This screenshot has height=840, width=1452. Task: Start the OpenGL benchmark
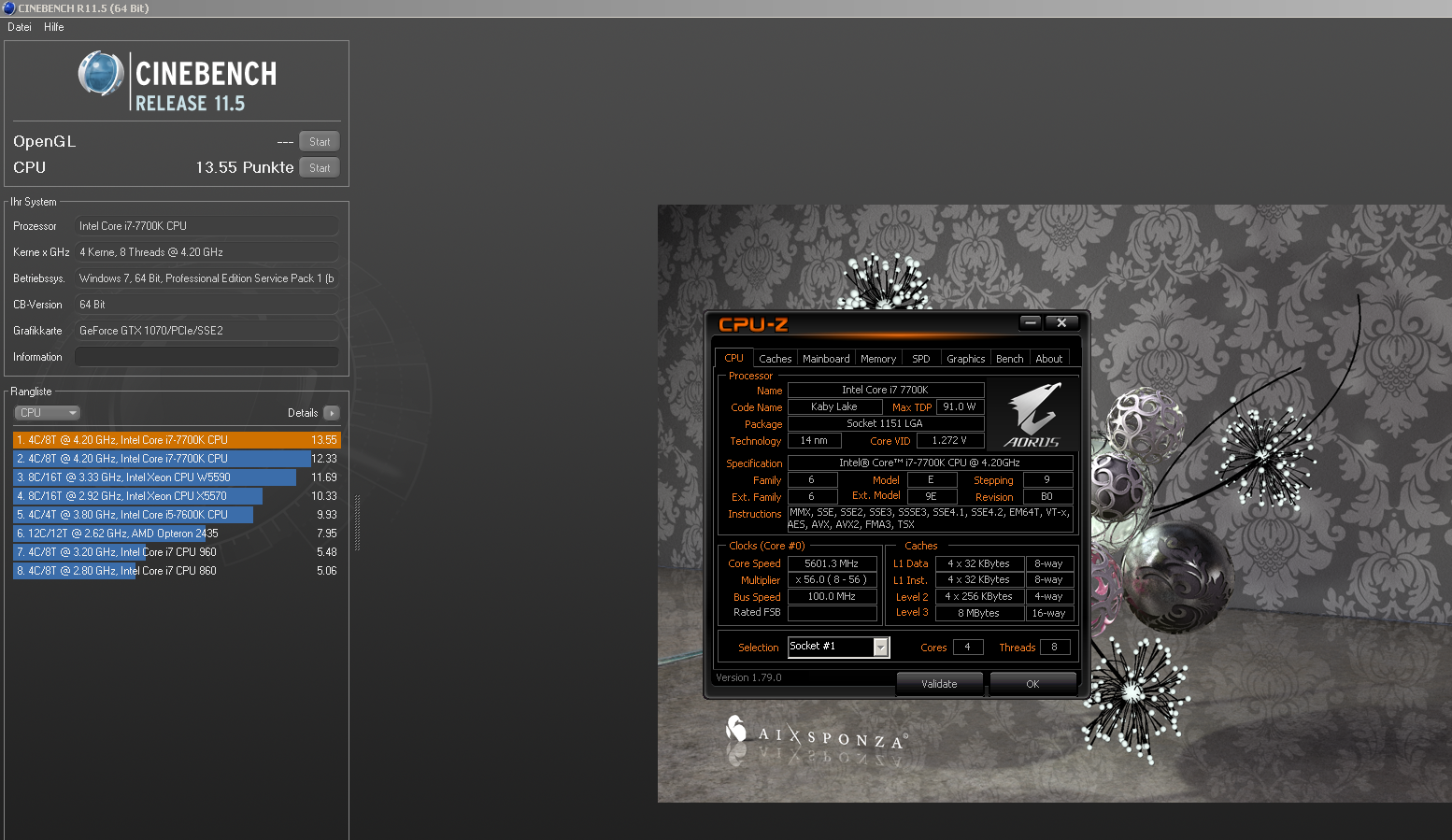[320, 142]
